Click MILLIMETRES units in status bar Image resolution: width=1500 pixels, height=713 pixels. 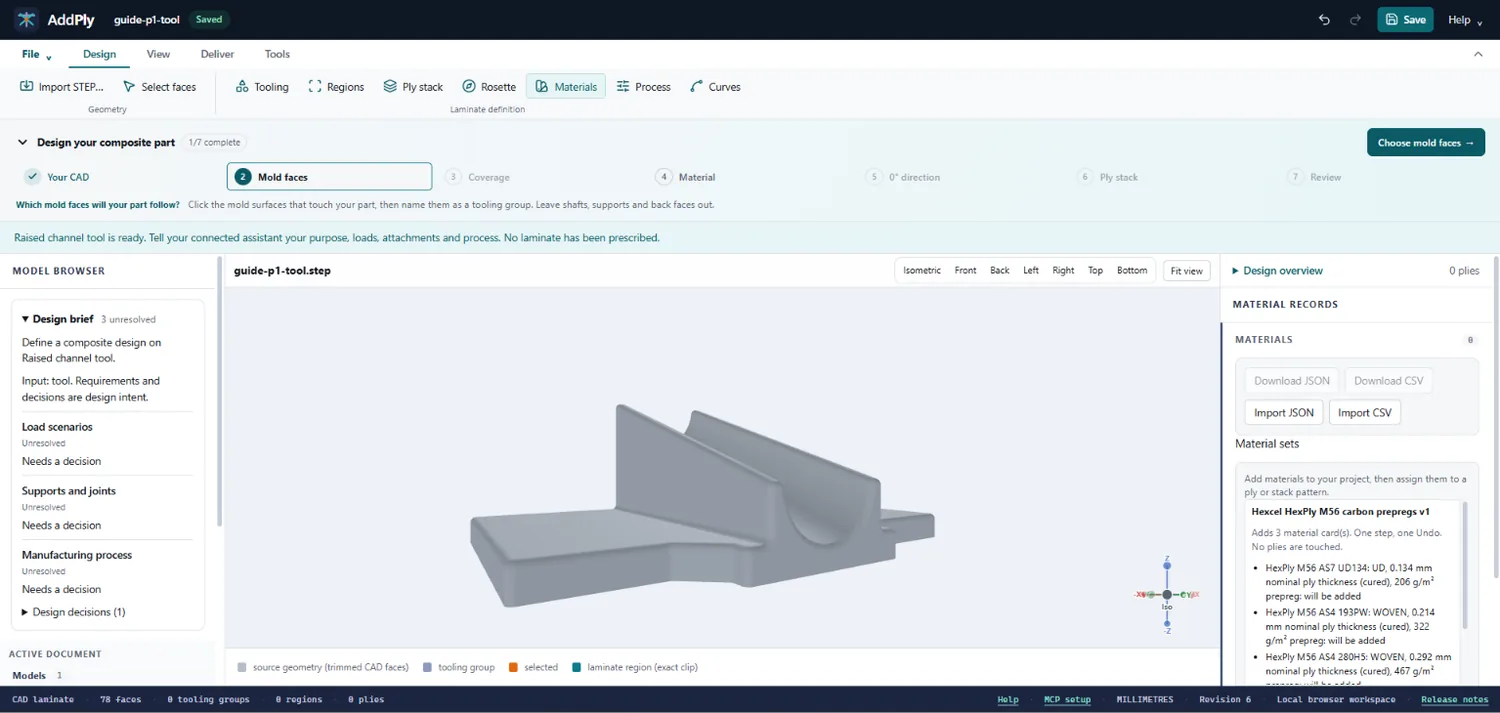[x=1145, y=700]
